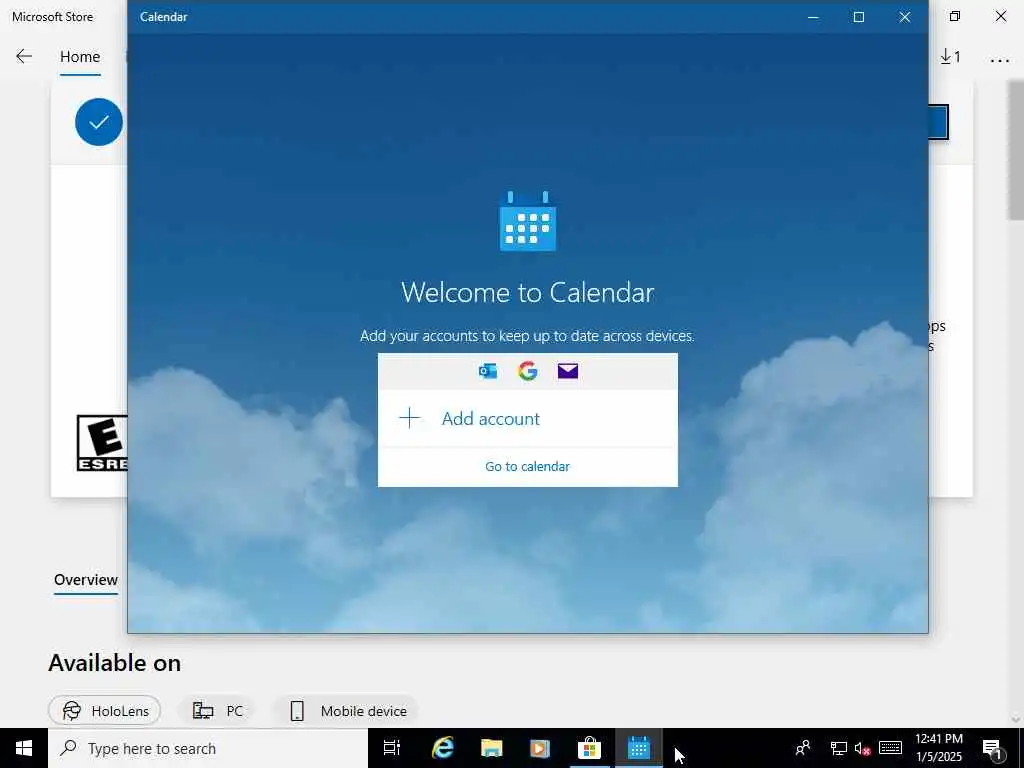Click the Go to calendar link

(x=527, y=466)
